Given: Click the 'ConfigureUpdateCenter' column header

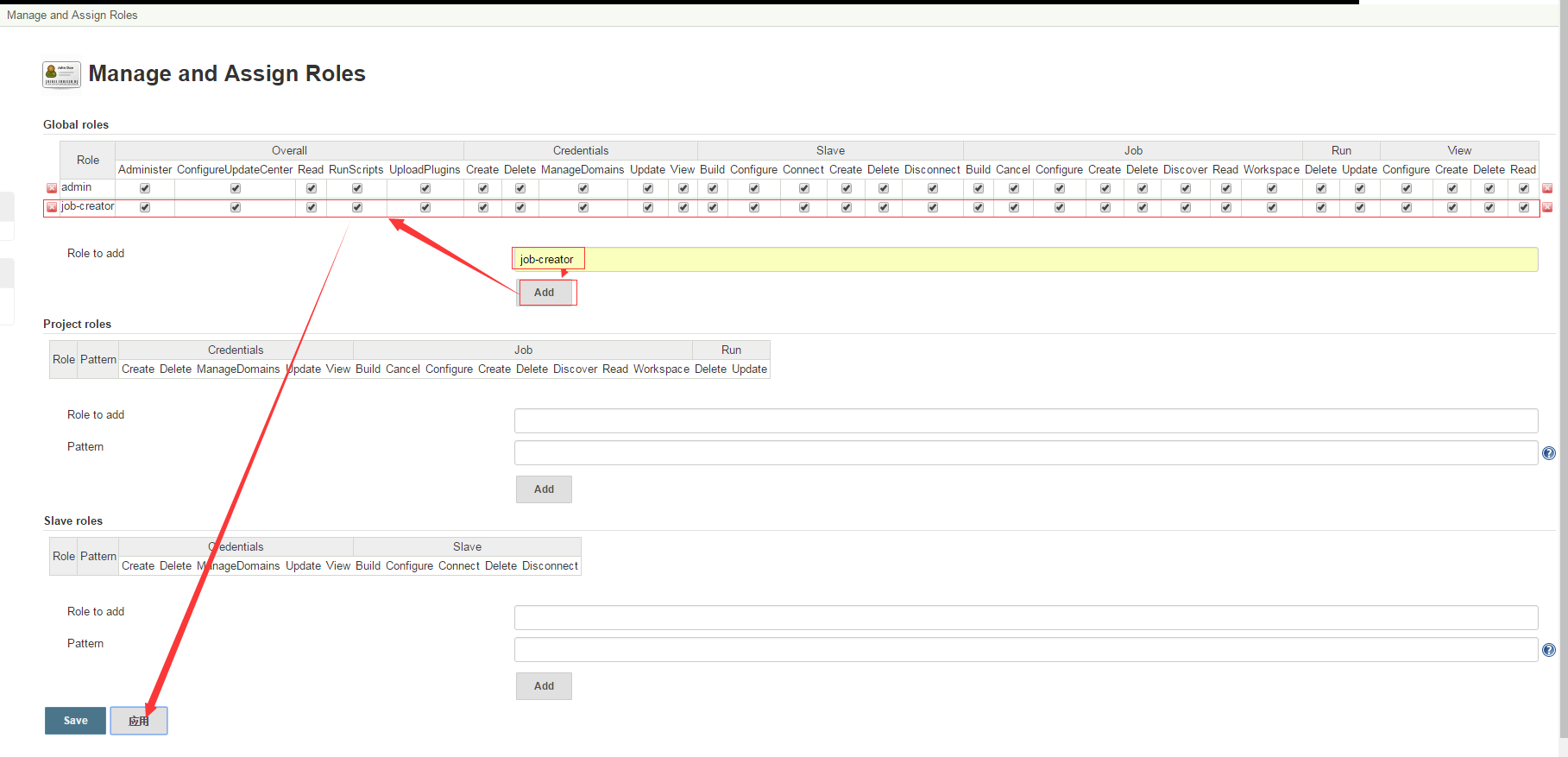Looking at the screenshot, I should 235,170.
